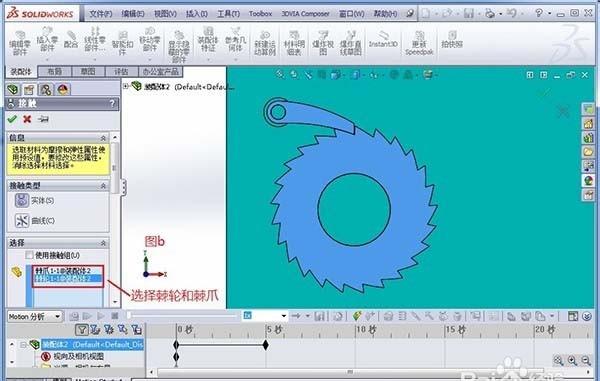Select the 配合 mate tool
Image resolution: width=600 pixels, height=381 pixels.
click(x=71, y=40)
